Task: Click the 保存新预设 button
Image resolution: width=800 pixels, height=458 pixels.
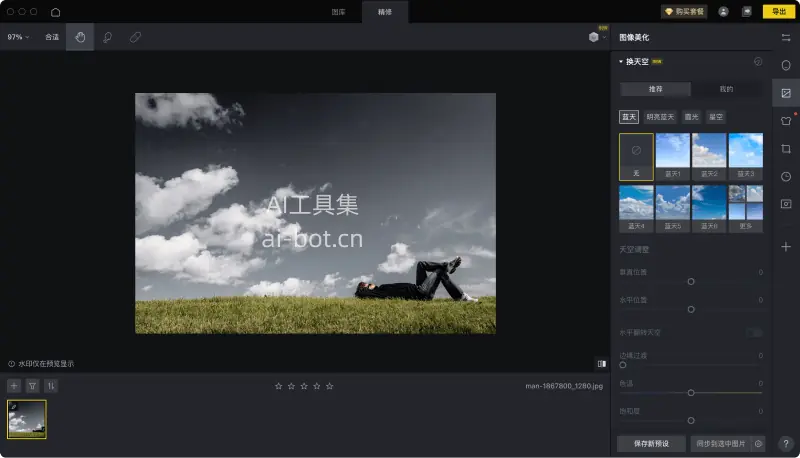Action: [x=651, y=444]
